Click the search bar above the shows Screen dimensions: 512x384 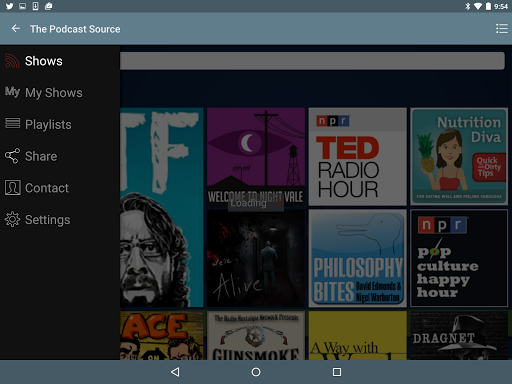point(312,61)
